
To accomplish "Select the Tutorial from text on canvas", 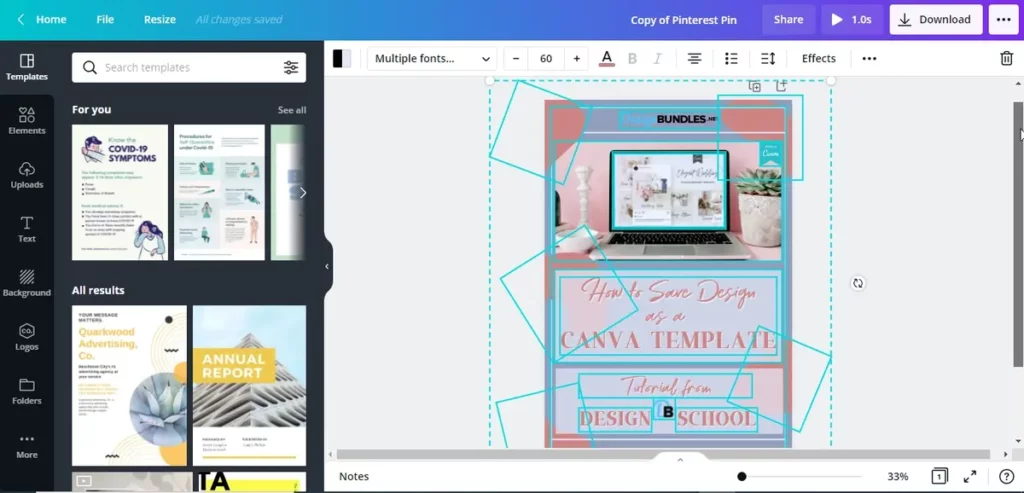I will click(665, 386).
